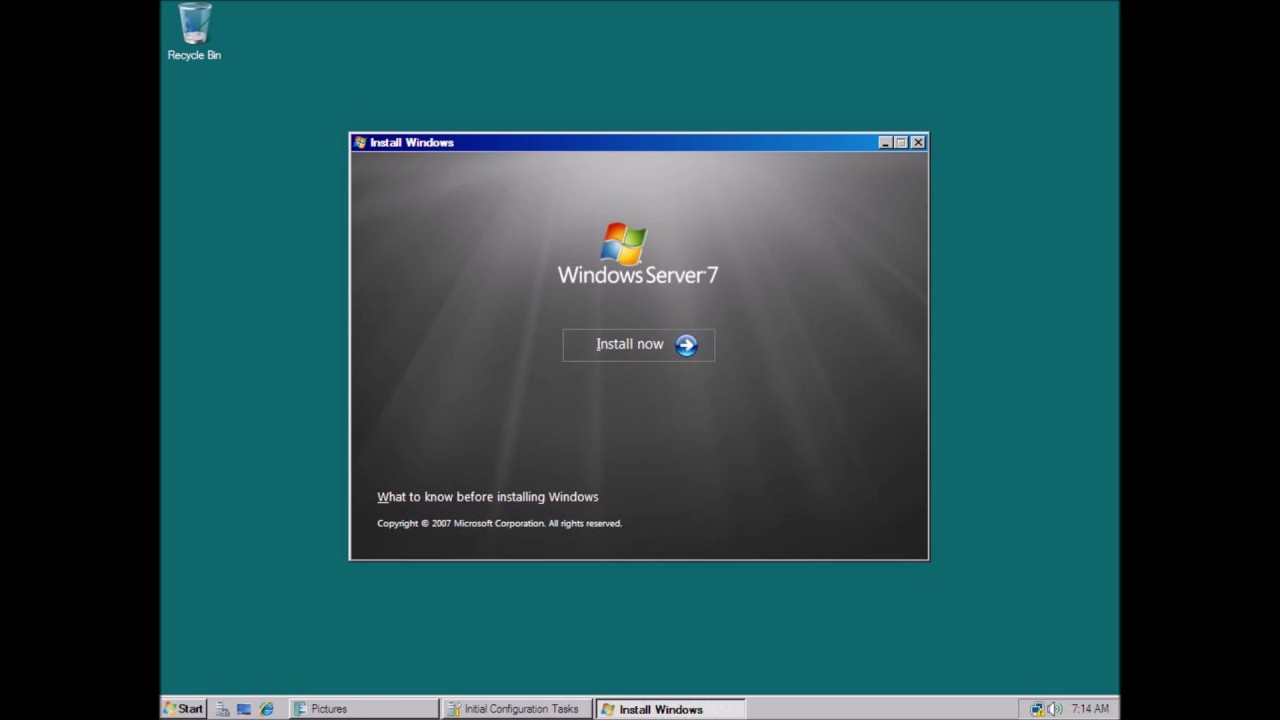
Task: Click the Install now button
Action: point(638,345)
